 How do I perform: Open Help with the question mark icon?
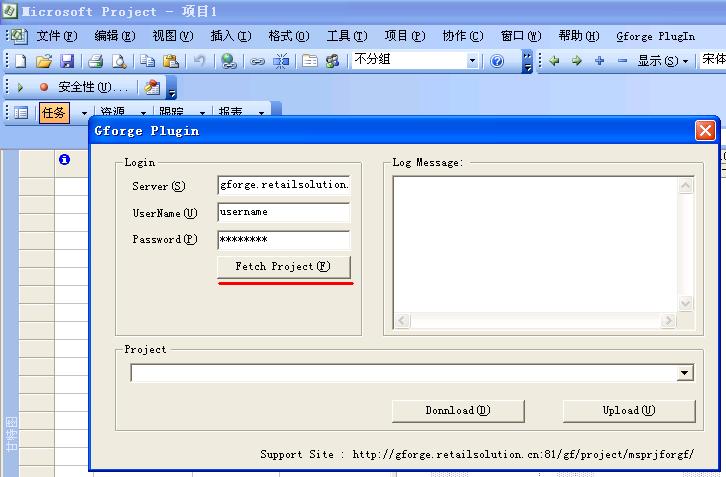tap(497, 61)
